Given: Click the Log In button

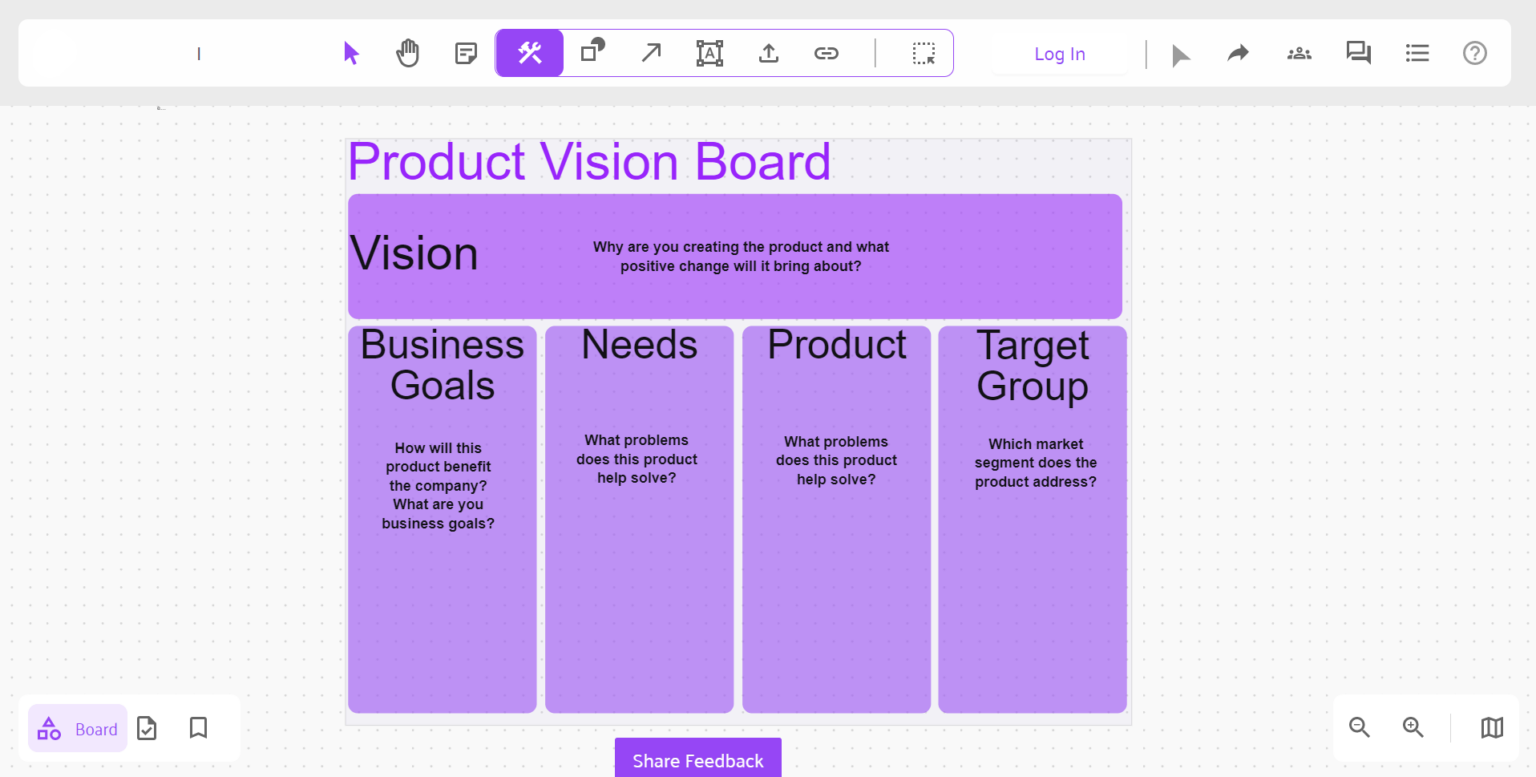Looking at the screenshot, I should [1060, 54].
